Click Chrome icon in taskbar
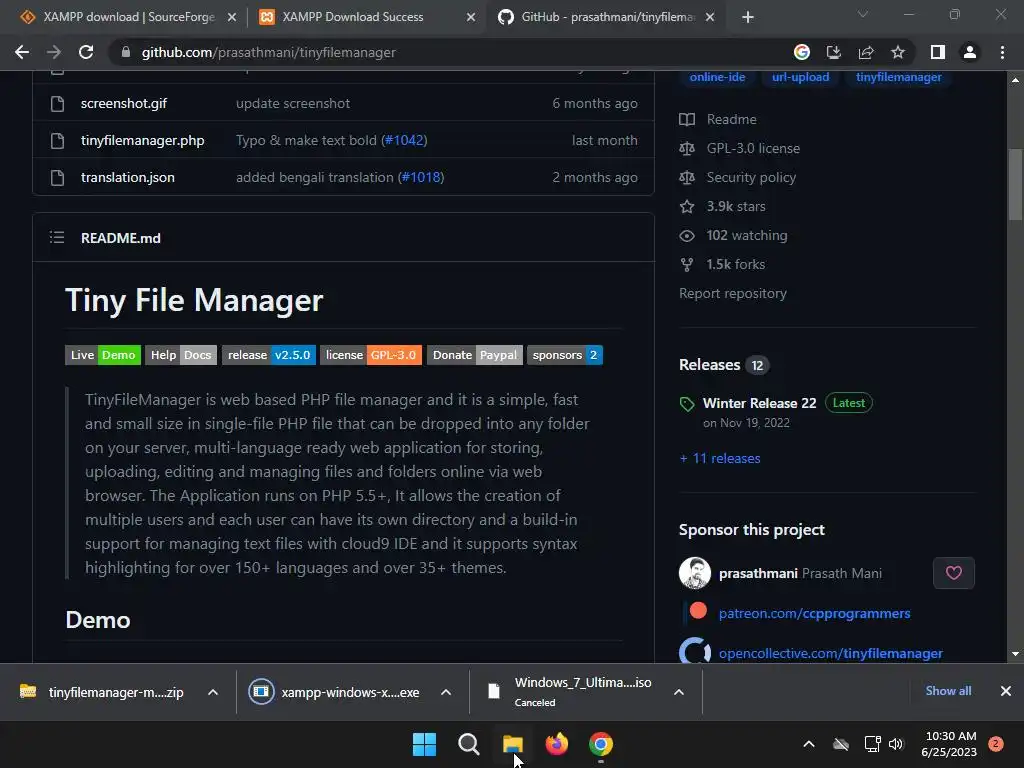This screenshot has width=1024, height=768. point(601,744)
